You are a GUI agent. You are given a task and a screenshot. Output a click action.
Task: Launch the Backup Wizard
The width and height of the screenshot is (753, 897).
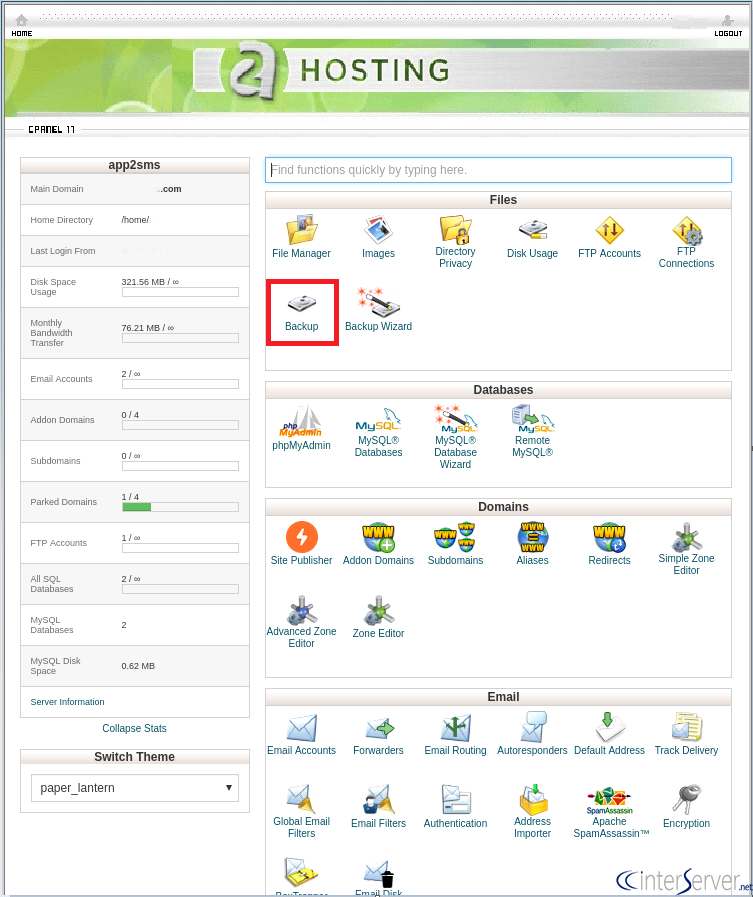378,310
